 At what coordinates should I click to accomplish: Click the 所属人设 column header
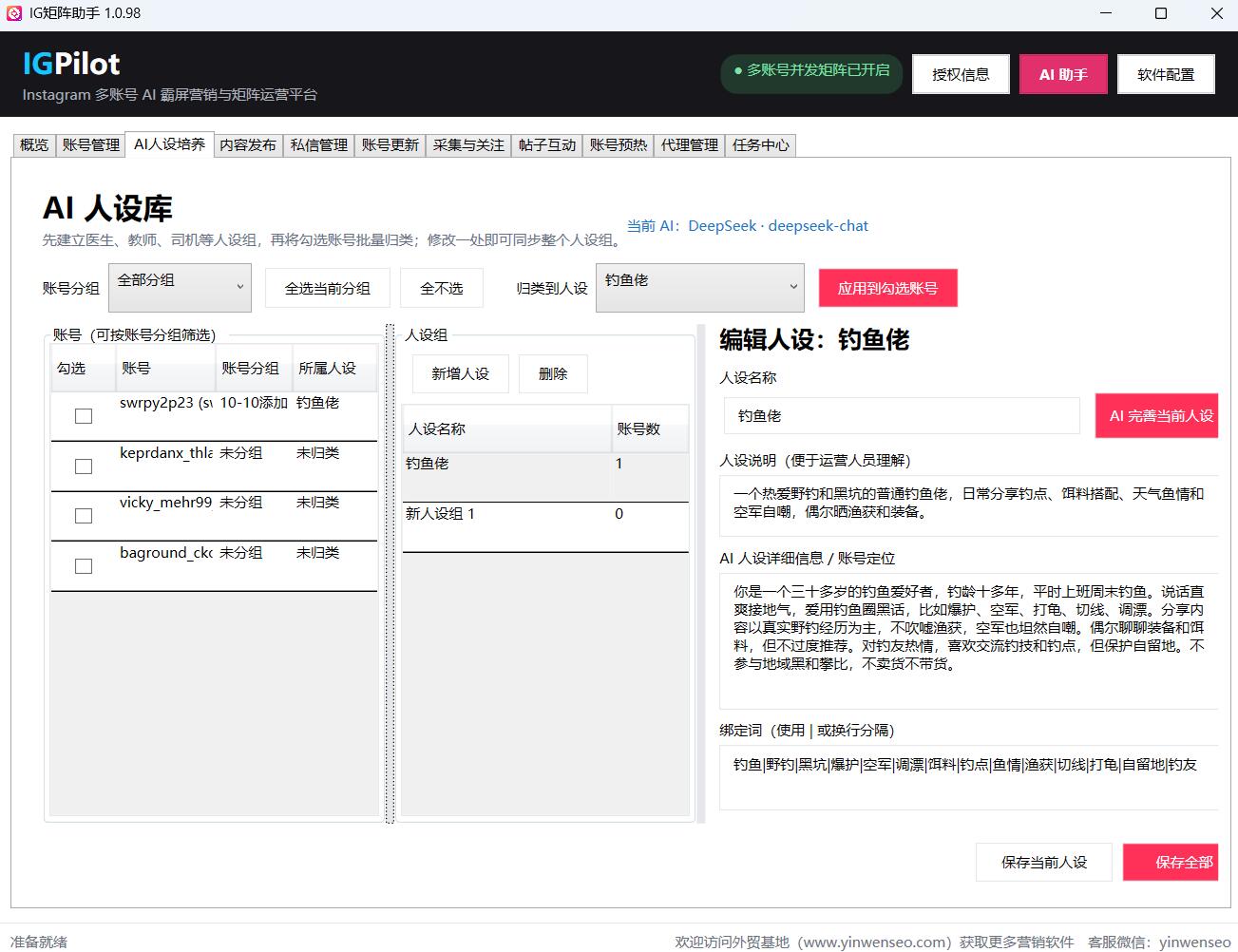point(334,368)
